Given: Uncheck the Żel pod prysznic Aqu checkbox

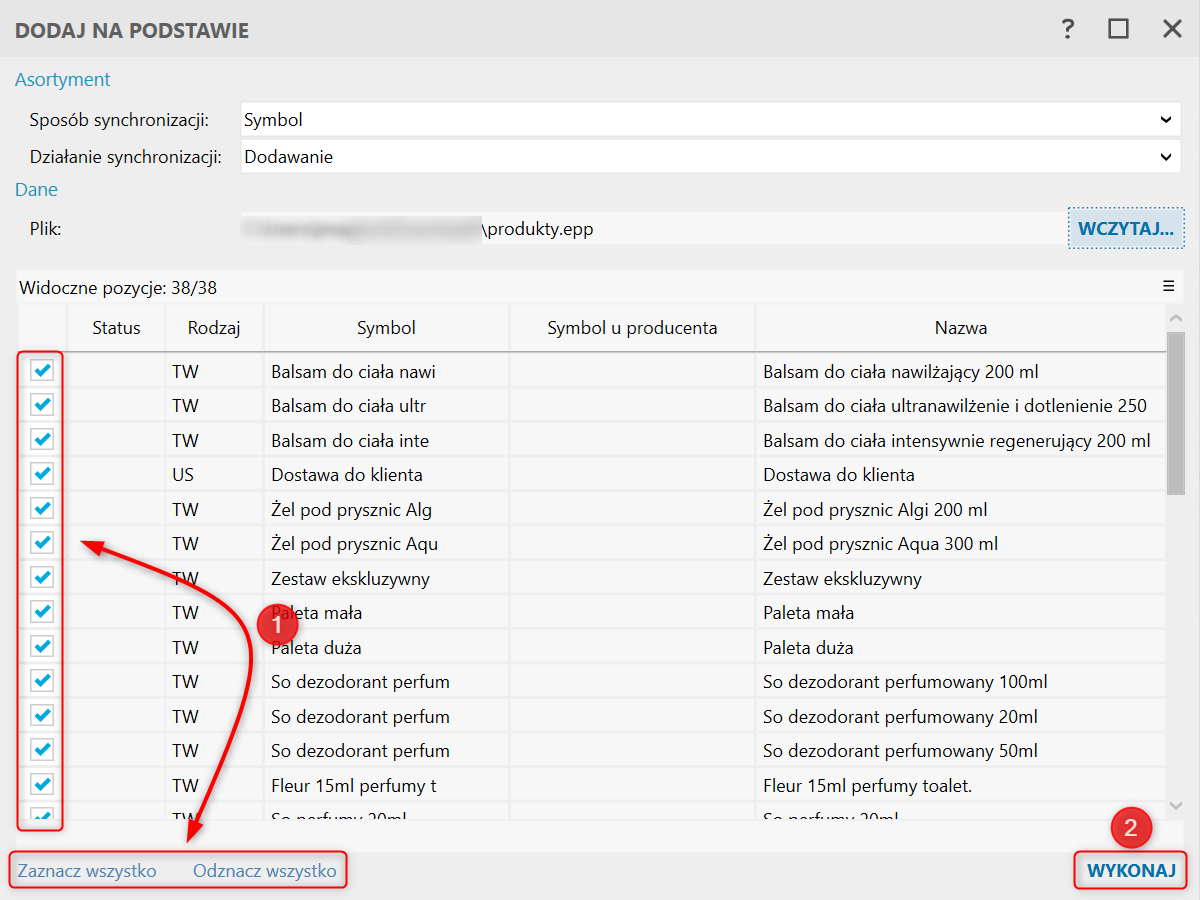Looking at the screenshot, I should pos(42,543).
